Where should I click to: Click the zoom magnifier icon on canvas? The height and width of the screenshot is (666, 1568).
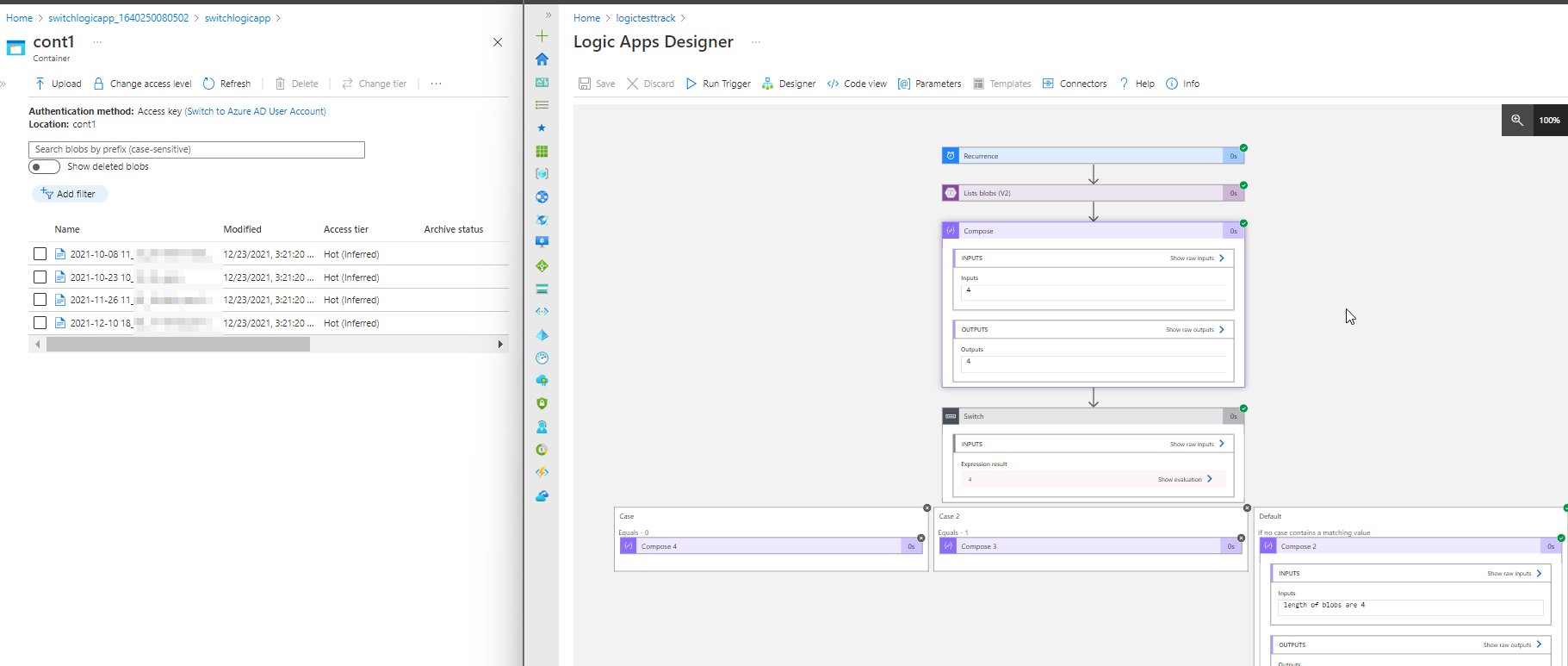point(1517,121)
